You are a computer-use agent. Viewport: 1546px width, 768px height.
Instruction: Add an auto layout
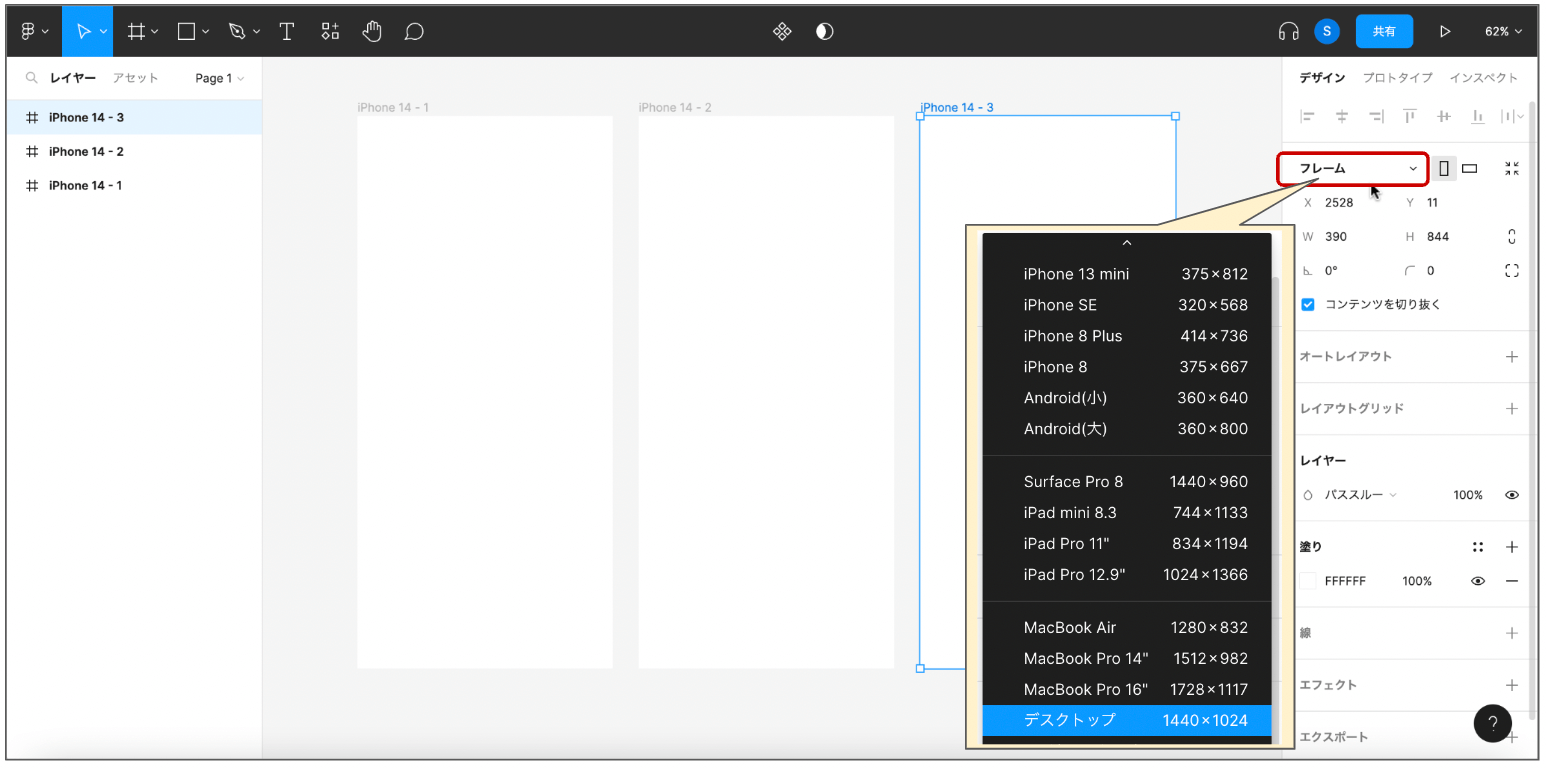coord(1512,357)
